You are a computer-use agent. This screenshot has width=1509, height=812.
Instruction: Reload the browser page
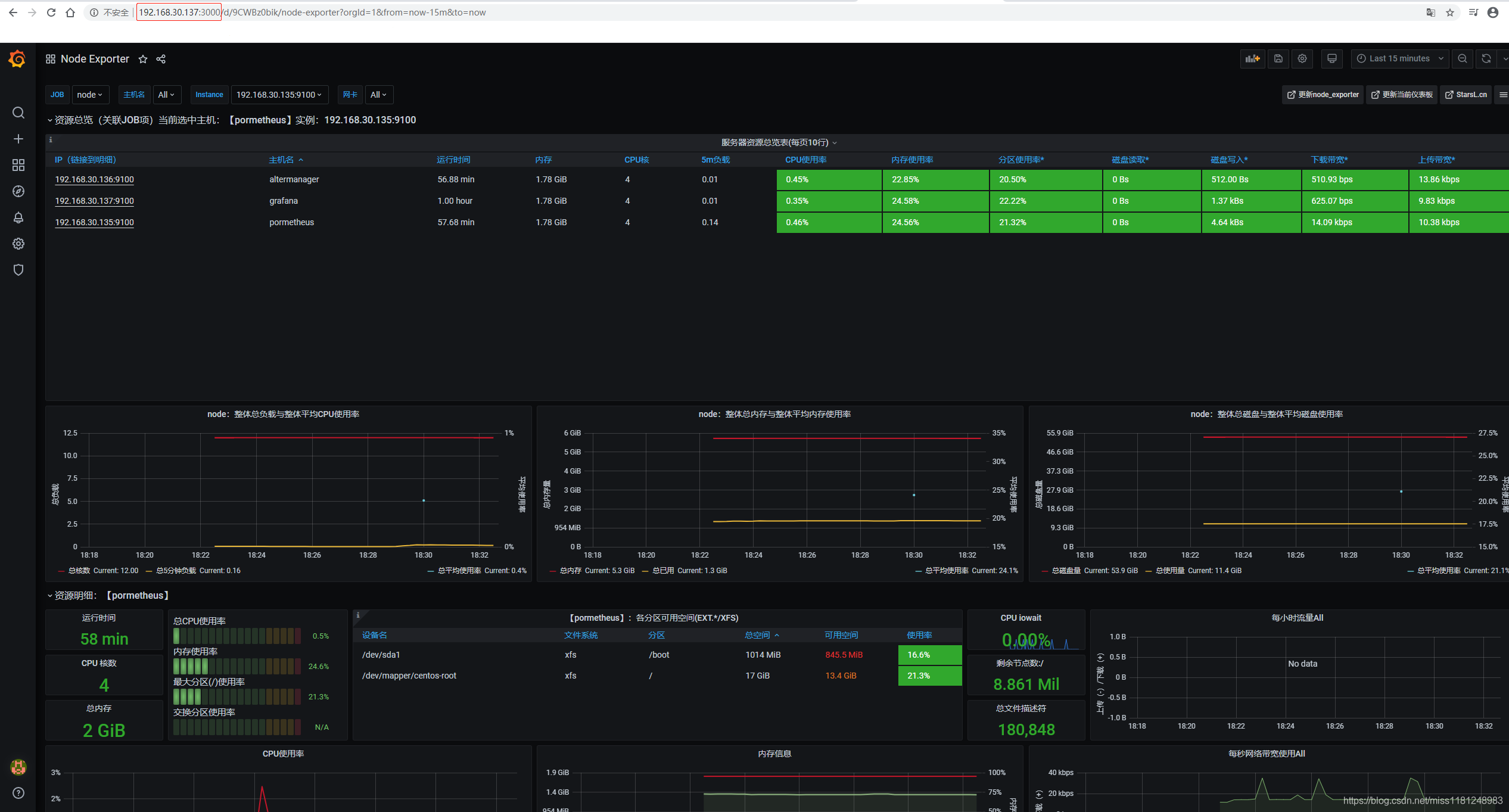pos(51,13)
